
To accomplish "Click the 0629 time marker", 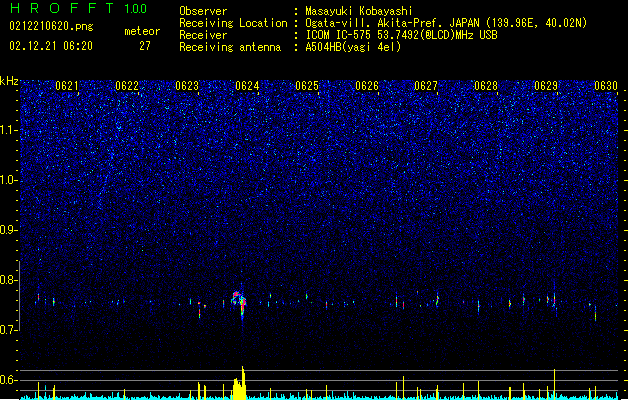I will pos(546,86).
